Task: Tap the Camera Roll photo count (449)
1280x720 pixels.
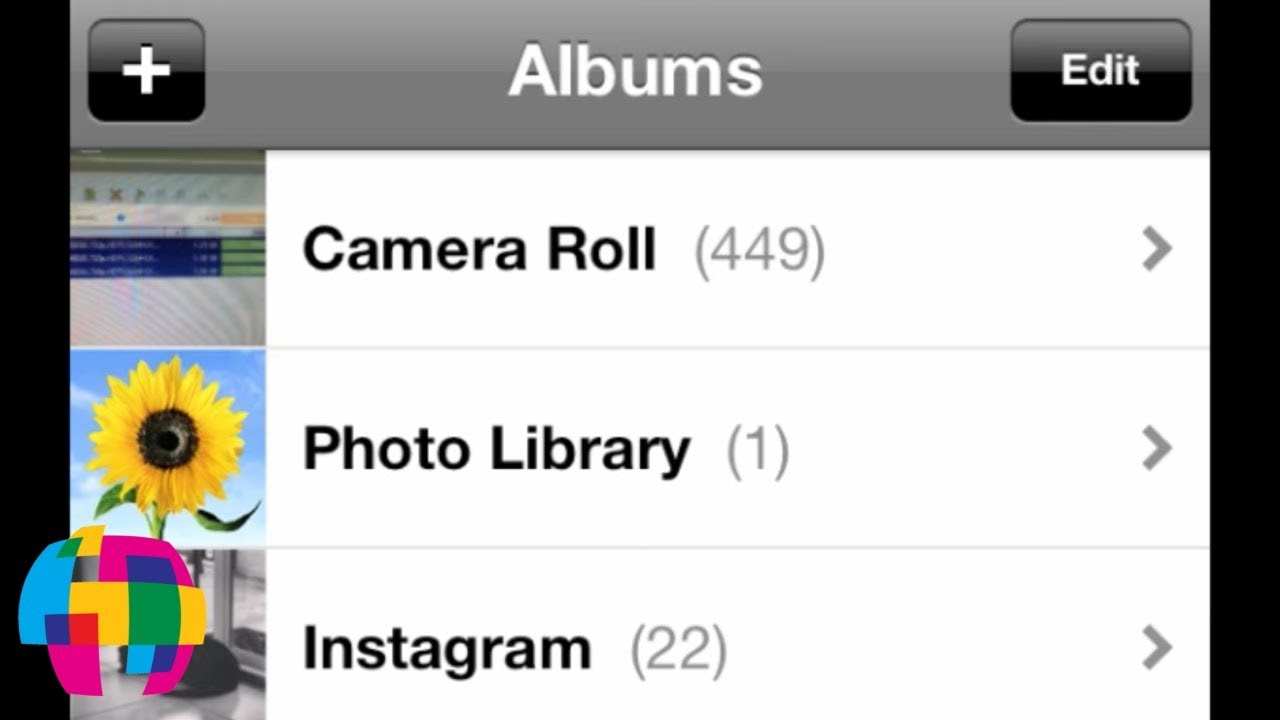Action: point(760,250)
